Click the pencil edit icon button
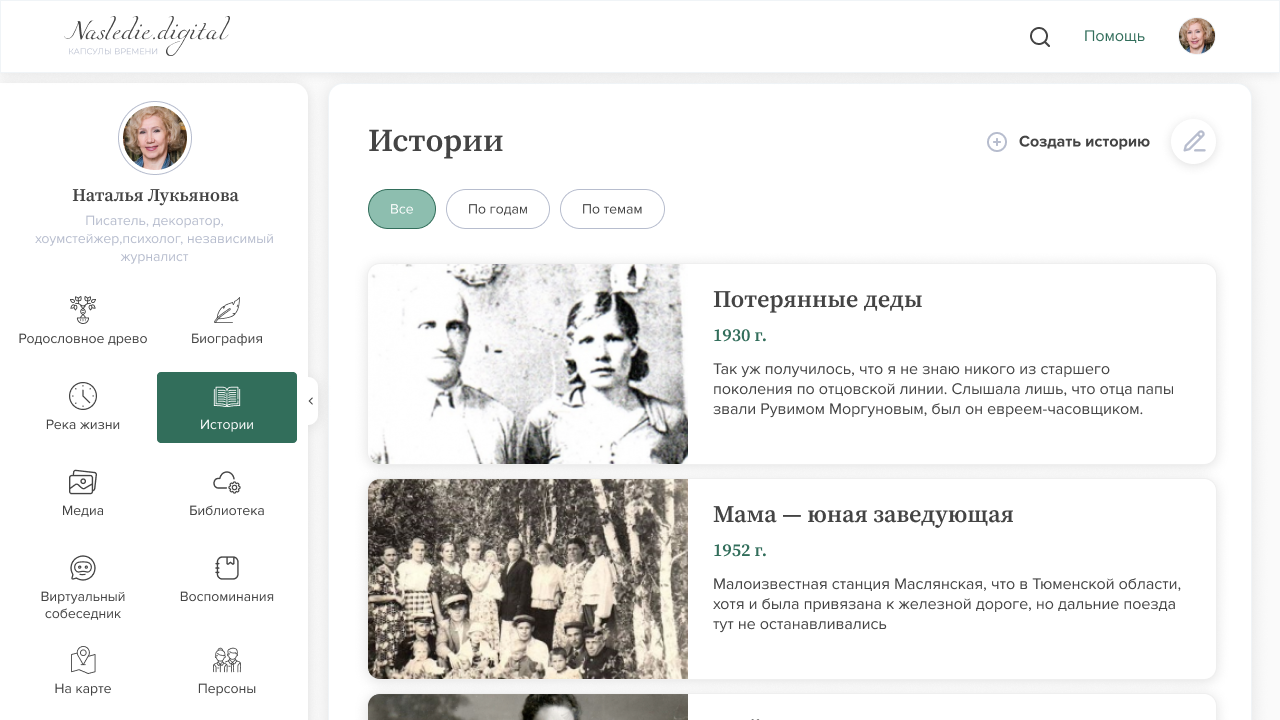Viewport: 1280px width, 720px height. [1194, 141]
